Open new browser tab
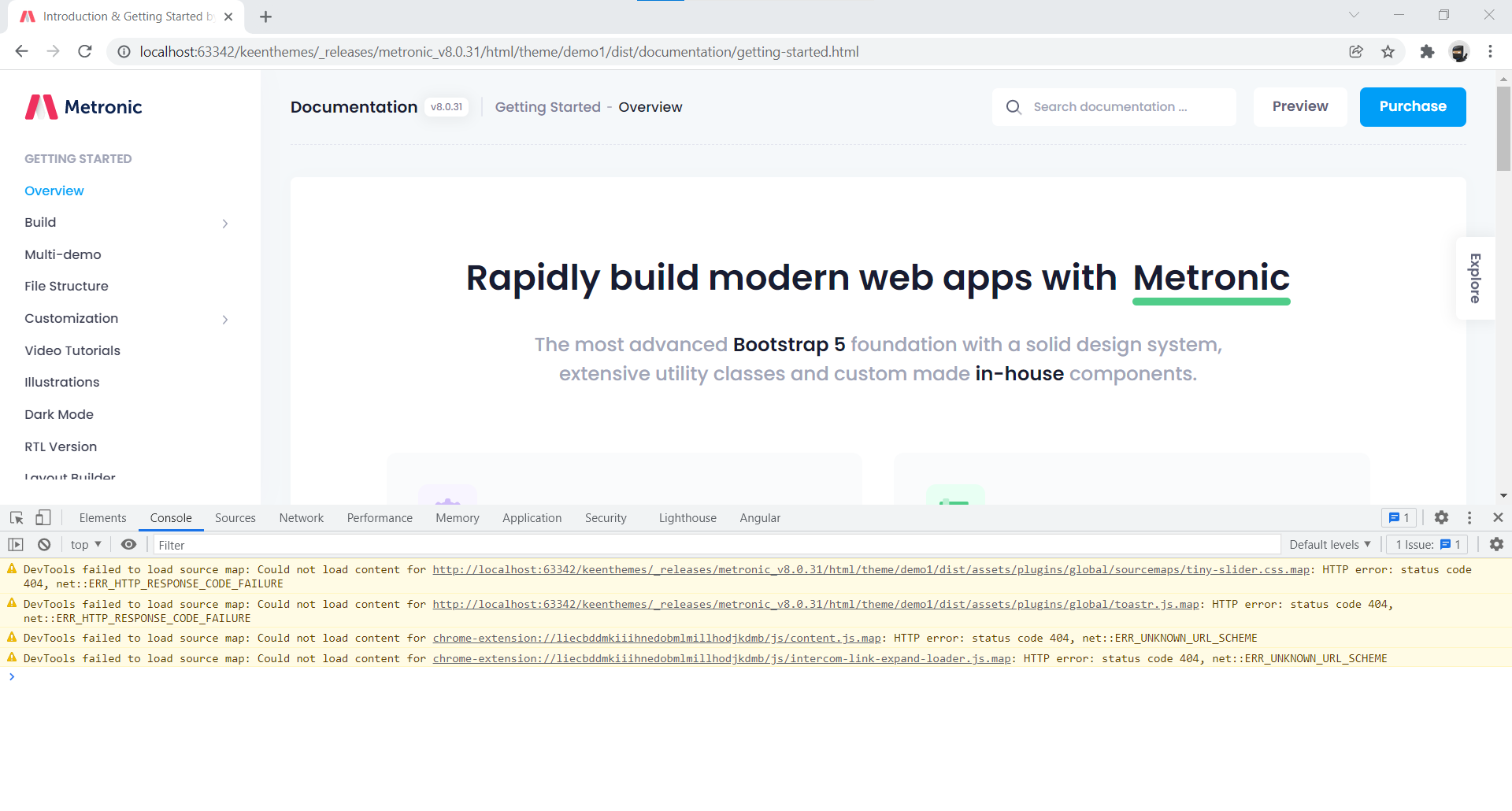This screenshot has height=811, width=1512. [265, 17]
